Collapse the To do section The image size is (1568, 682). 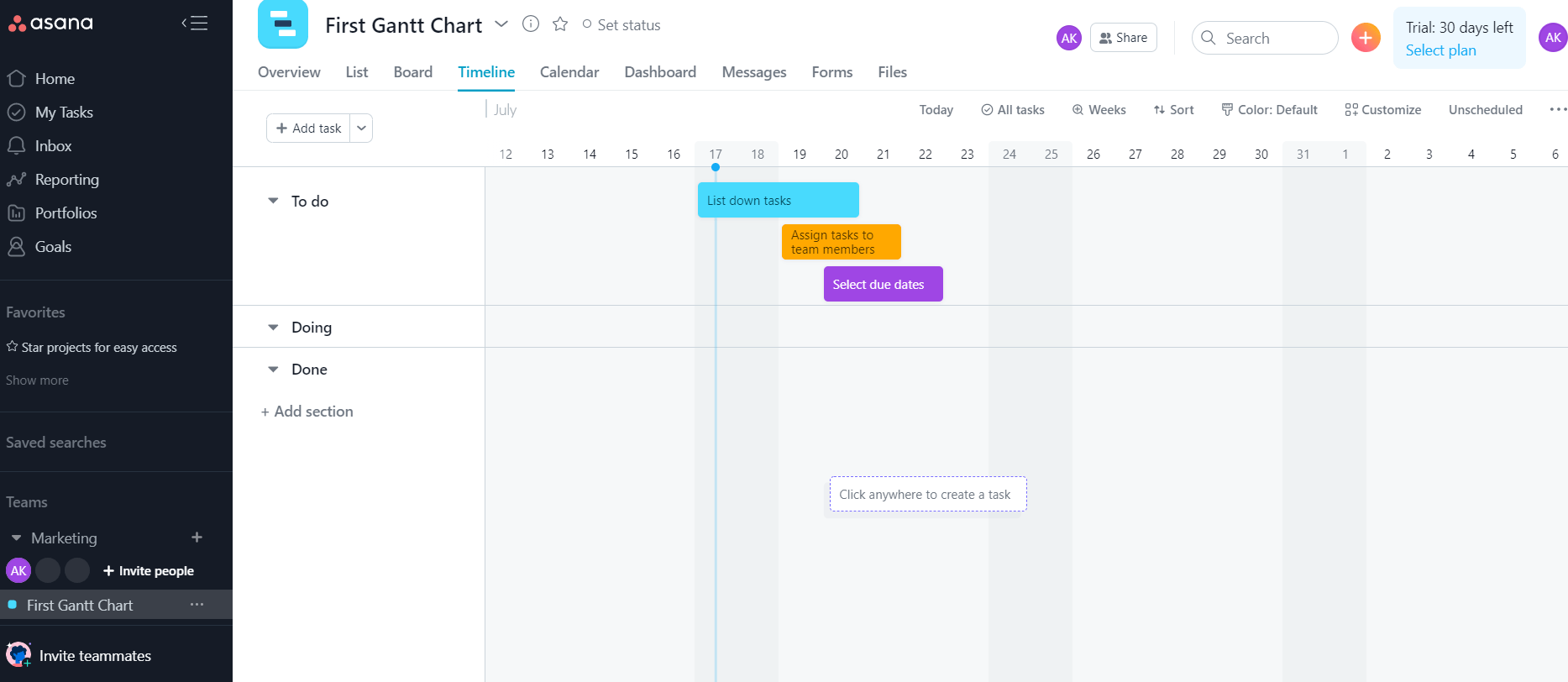pos(273,202)
